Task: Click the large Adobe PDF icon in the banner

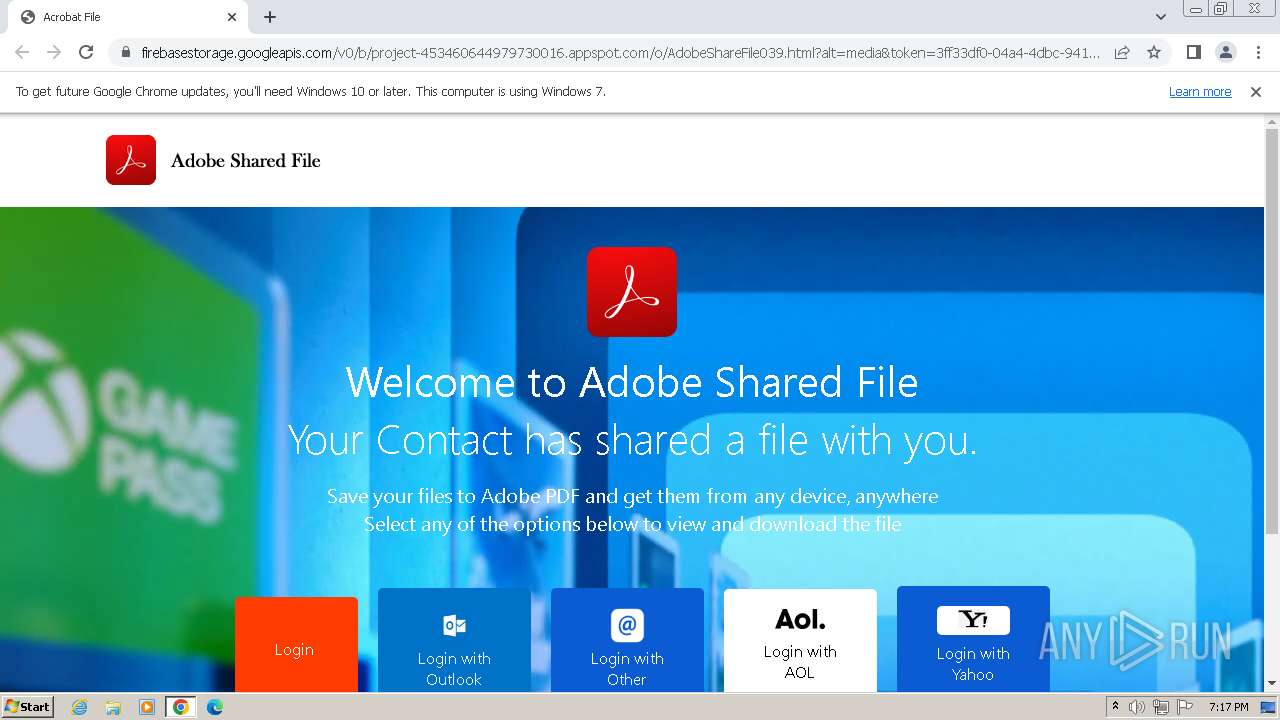Action: pyautogui.click(x=632, y=292)
